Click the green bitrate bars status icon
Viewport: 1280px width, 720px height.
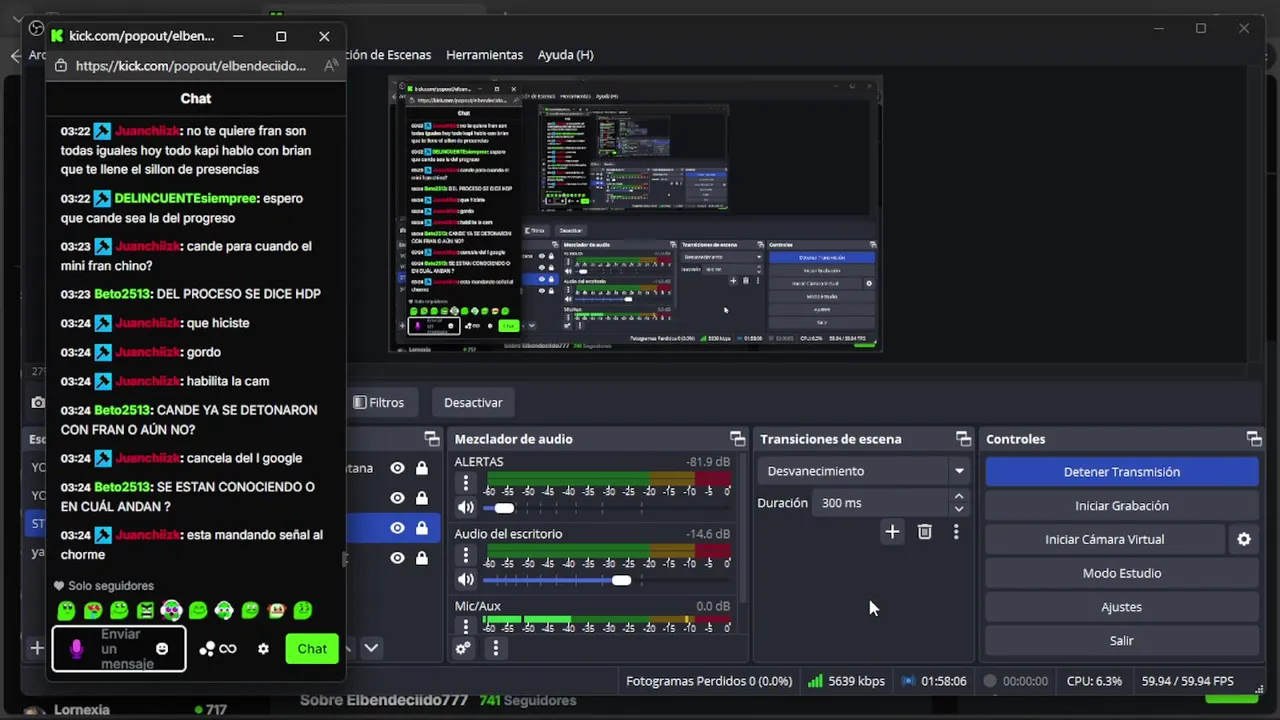pos(815,681)
